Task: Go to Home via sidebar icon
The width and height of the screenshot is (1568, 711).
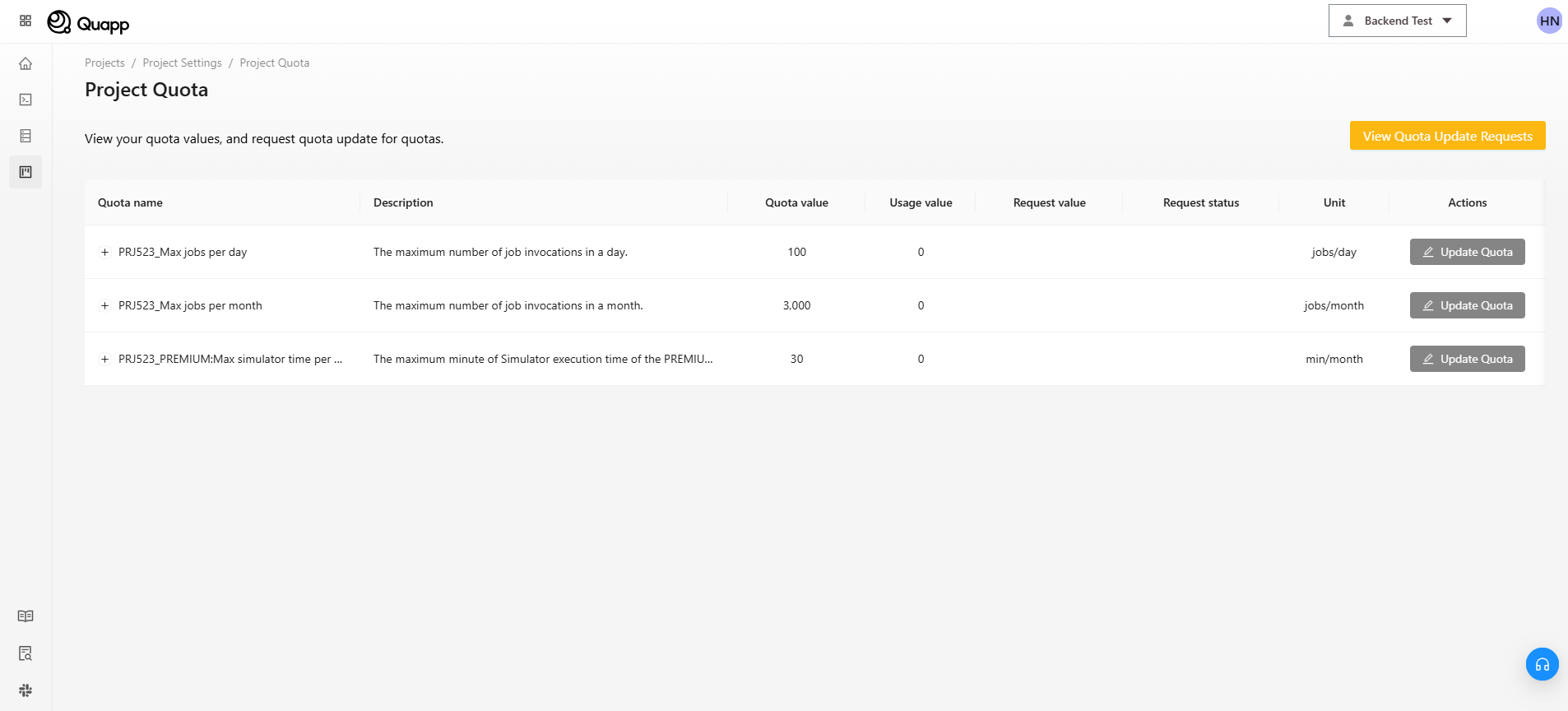Action: (26, 63)
